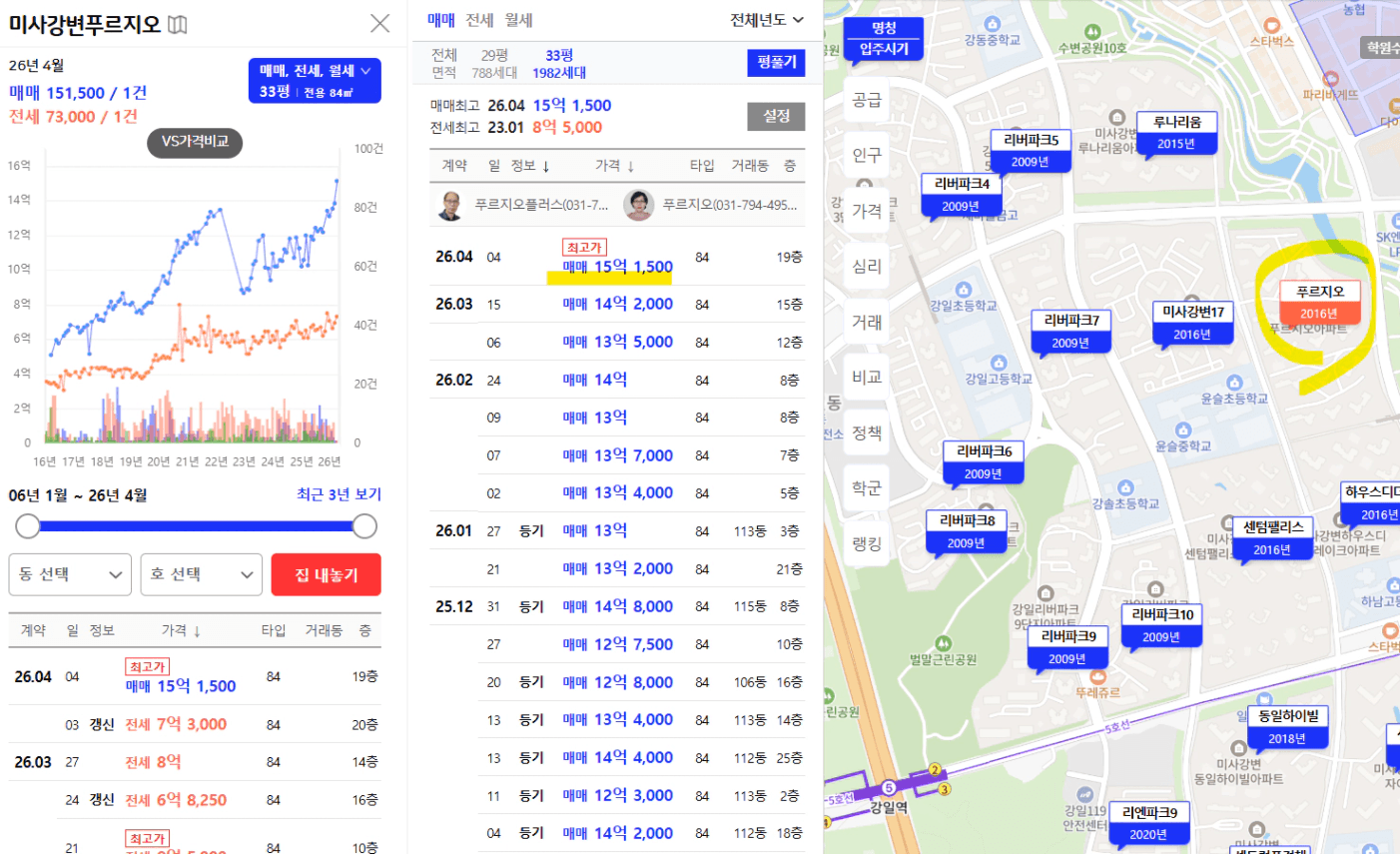Open the 호 선택 dropdown
Screen dimensions: 1400x854
point(201,574)
